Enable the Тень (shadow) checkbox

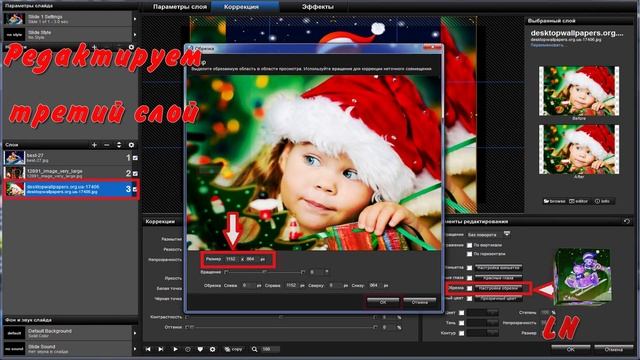pos(462,323)
